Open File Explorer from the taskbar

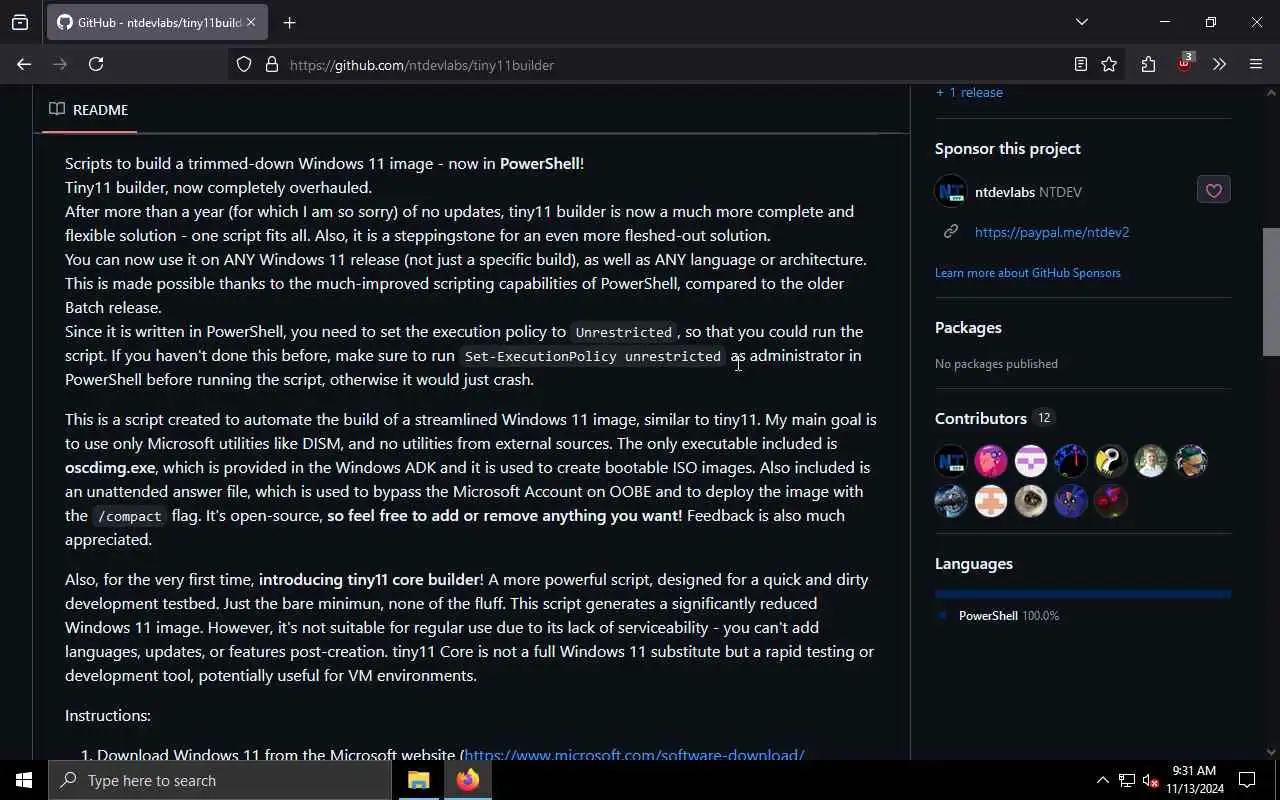(418, 780)
